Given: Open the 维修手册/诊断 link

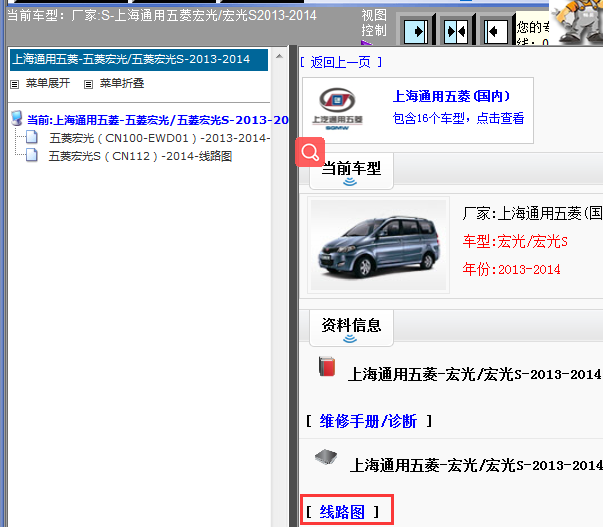Looking at the screenshot, I should coord(368,421).
